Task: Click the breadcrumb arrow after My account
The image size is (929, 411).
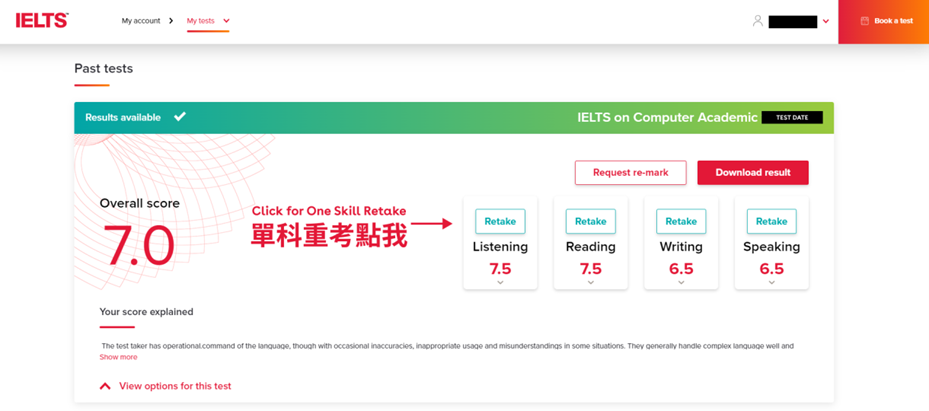Action: coord(171,21)
